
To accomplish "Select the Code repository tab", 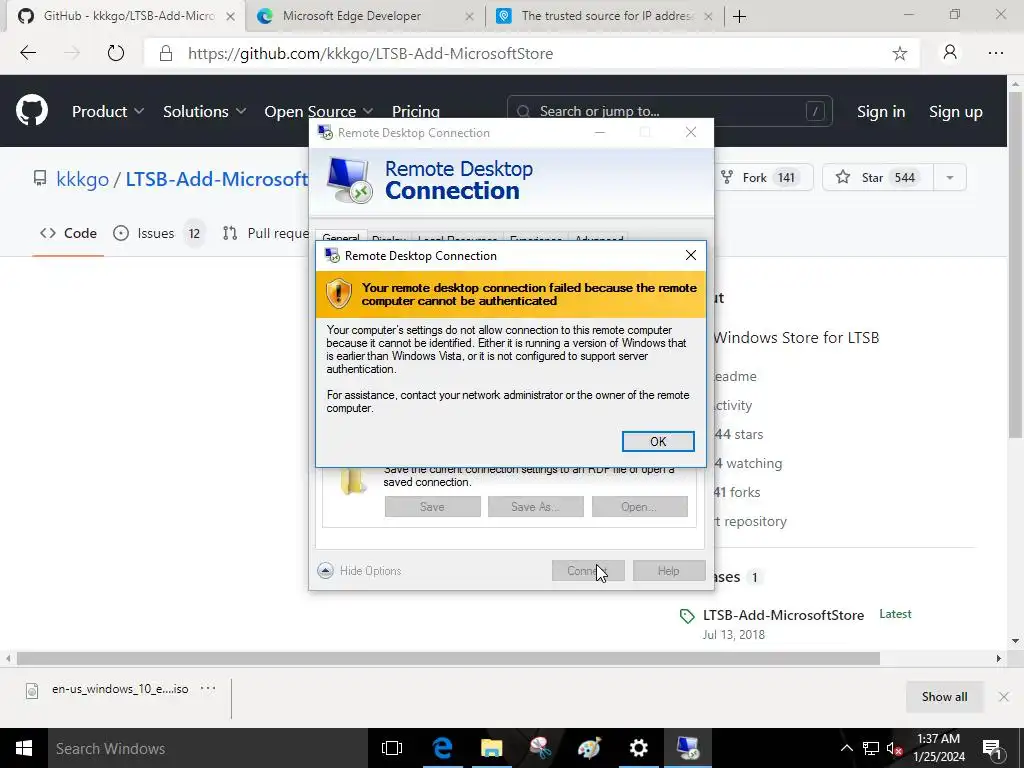I will click(68, 233).
